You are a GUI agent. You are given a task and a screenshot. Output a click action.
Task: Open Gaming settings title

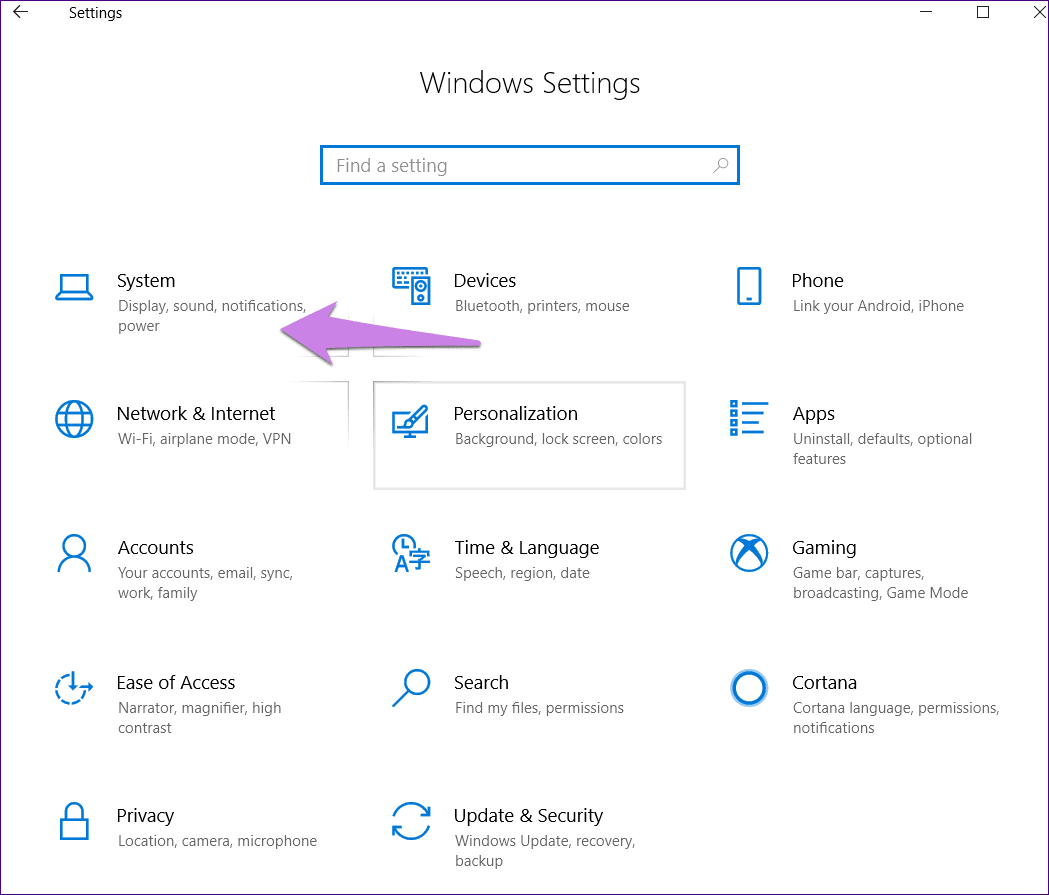click(824, 548)
